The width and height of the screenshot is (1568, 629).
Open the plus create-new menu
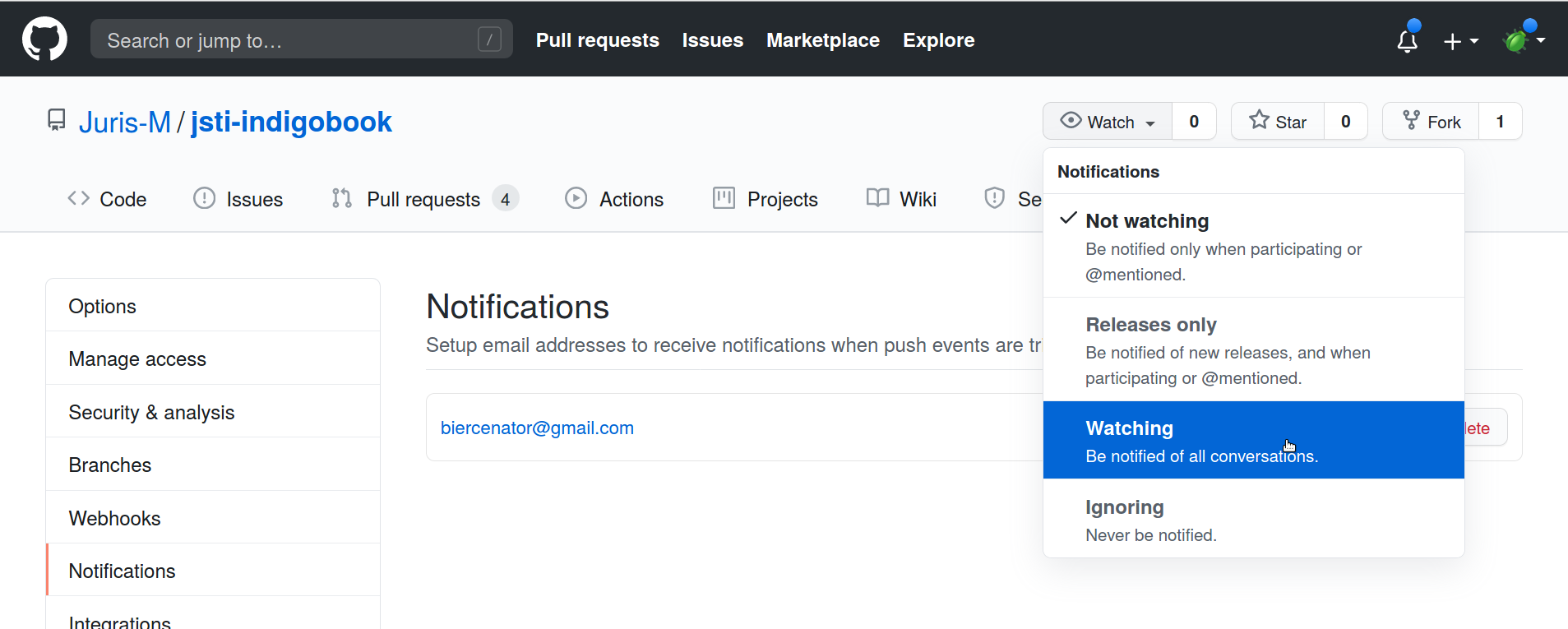pos(1461,40)
